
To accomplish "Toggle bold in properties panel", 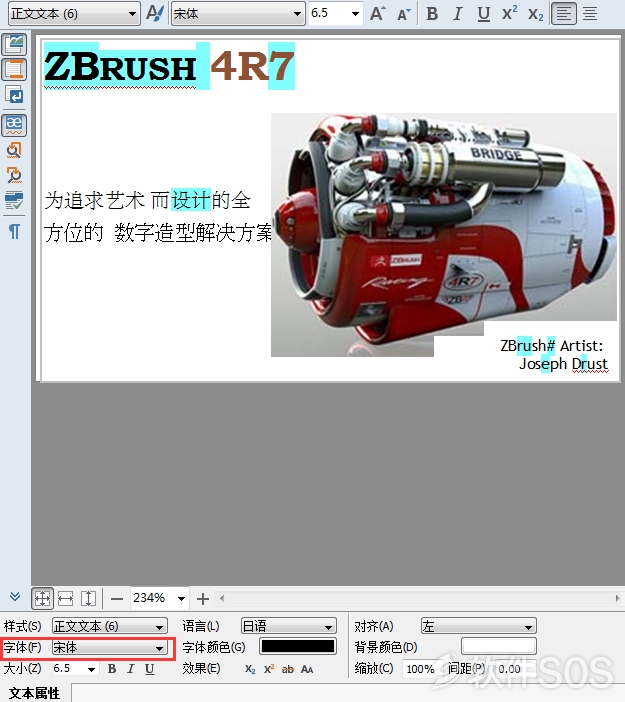I will (x=112, y=669).
